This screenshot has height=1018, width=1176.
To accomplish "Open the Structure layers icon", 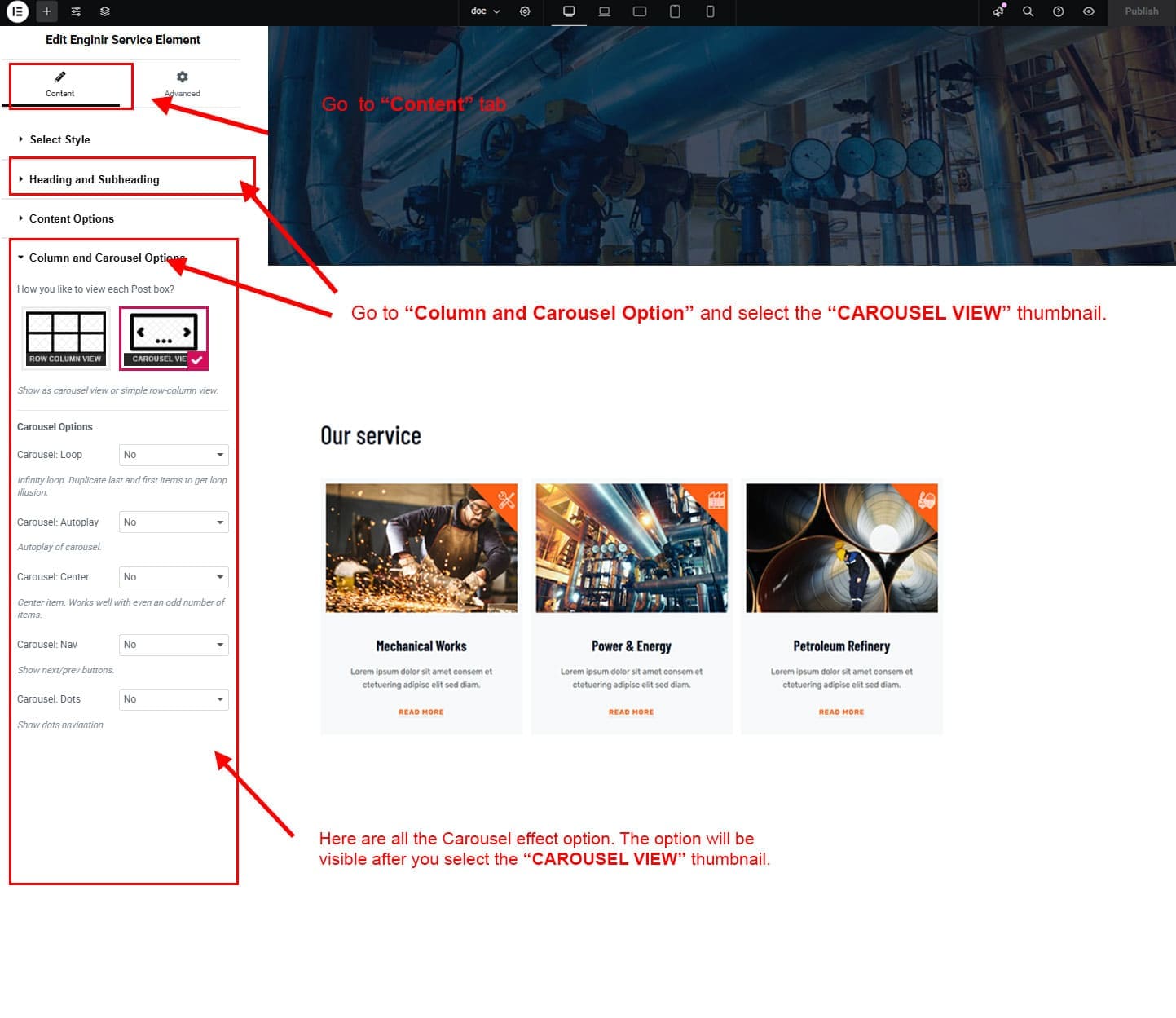I will (105, 11).
